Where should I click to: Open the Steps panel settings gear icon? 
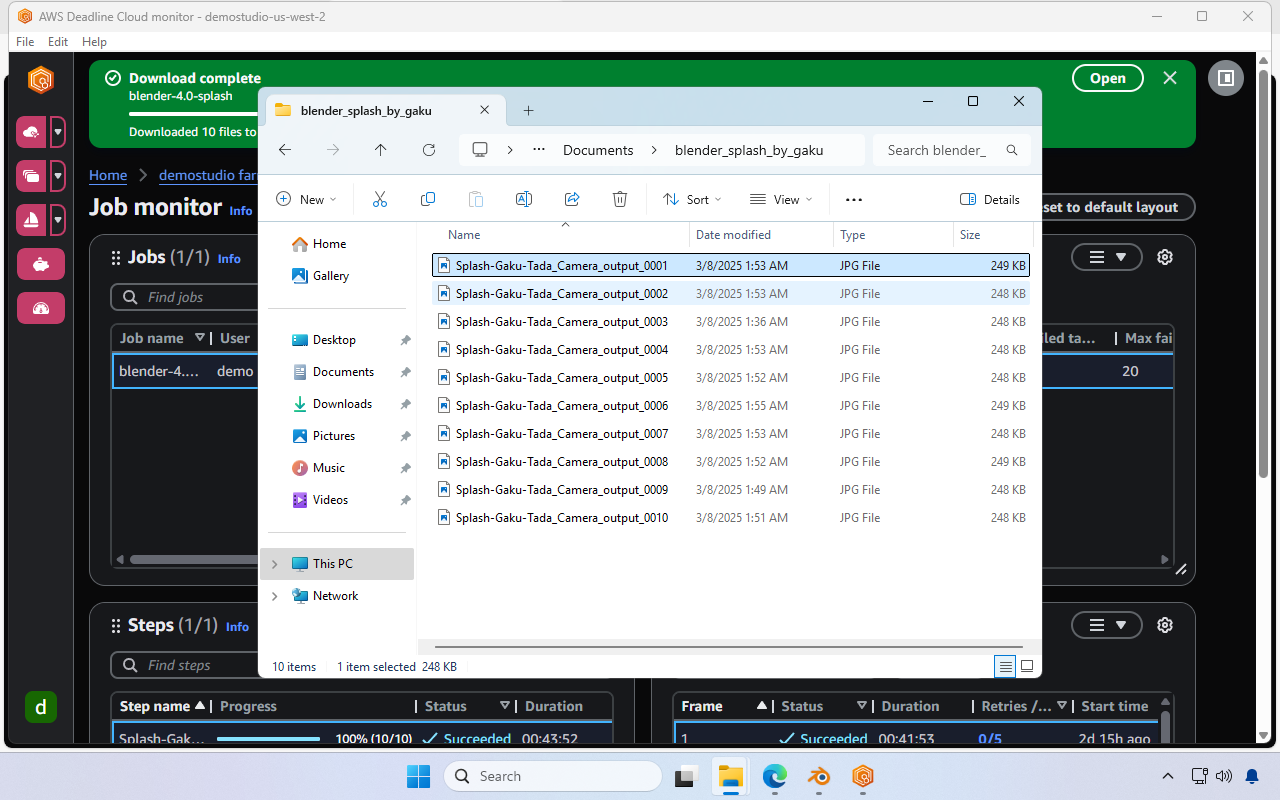tap(1164, 624)
